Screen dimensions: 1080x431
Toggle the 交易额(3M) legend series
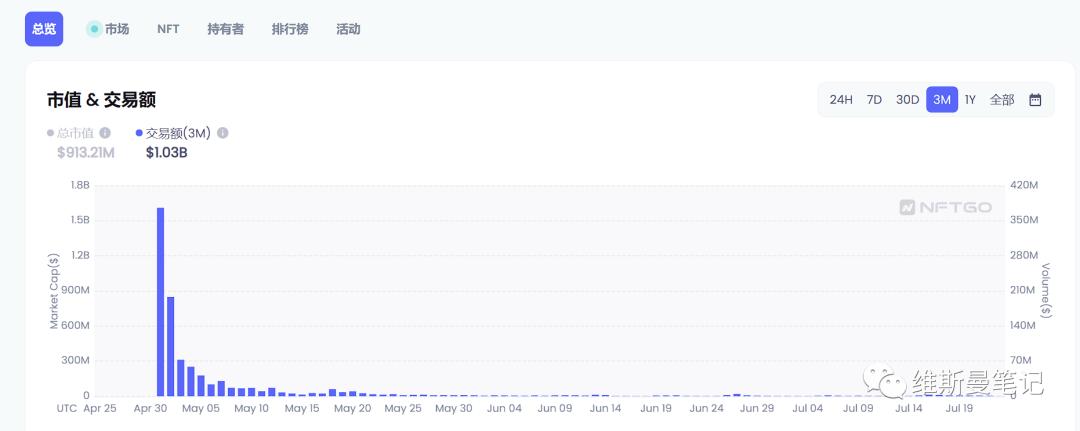click(174, 133)
